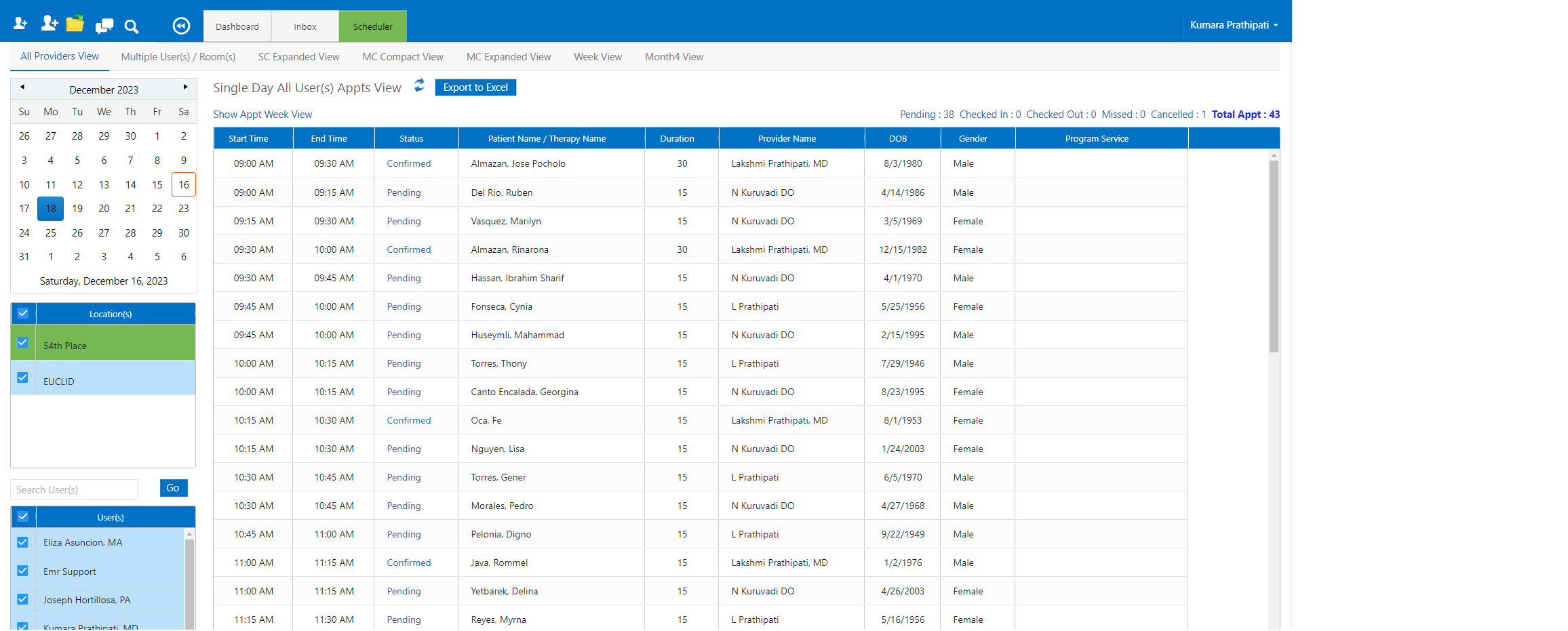Go to previous month in the calendar
The height and width of the screenshot is (631, 1568).
pyautogui.click(x=22, y=87)
